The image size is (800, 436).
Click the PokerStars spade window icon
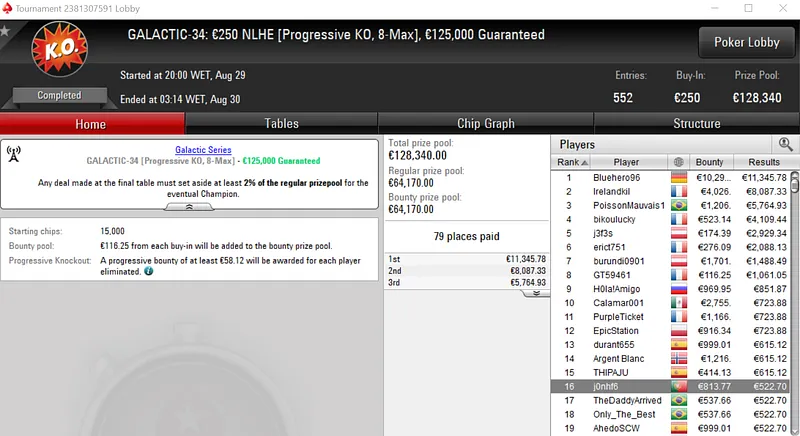point(8,8)
